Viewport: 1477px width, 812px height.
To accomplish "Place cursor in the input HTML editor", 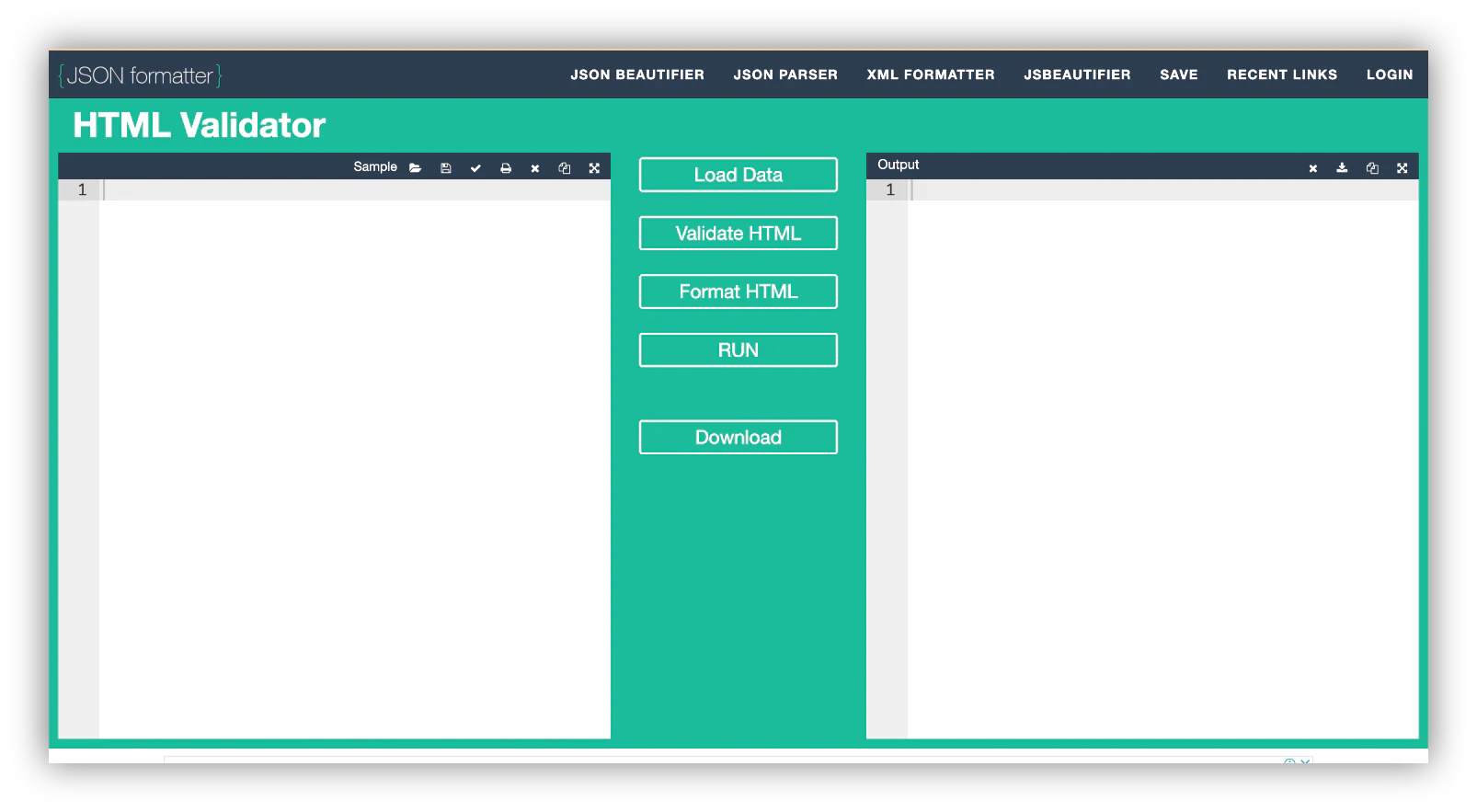I will click(x=355, y=459).
